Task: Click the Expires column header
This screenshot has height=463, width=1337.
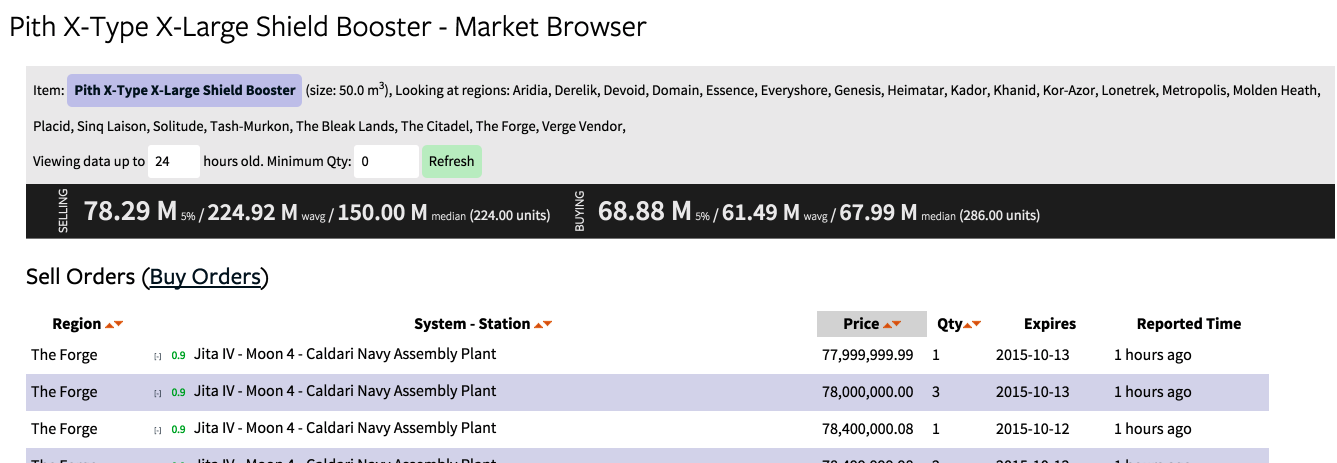Action: [x=1050, y=324]
